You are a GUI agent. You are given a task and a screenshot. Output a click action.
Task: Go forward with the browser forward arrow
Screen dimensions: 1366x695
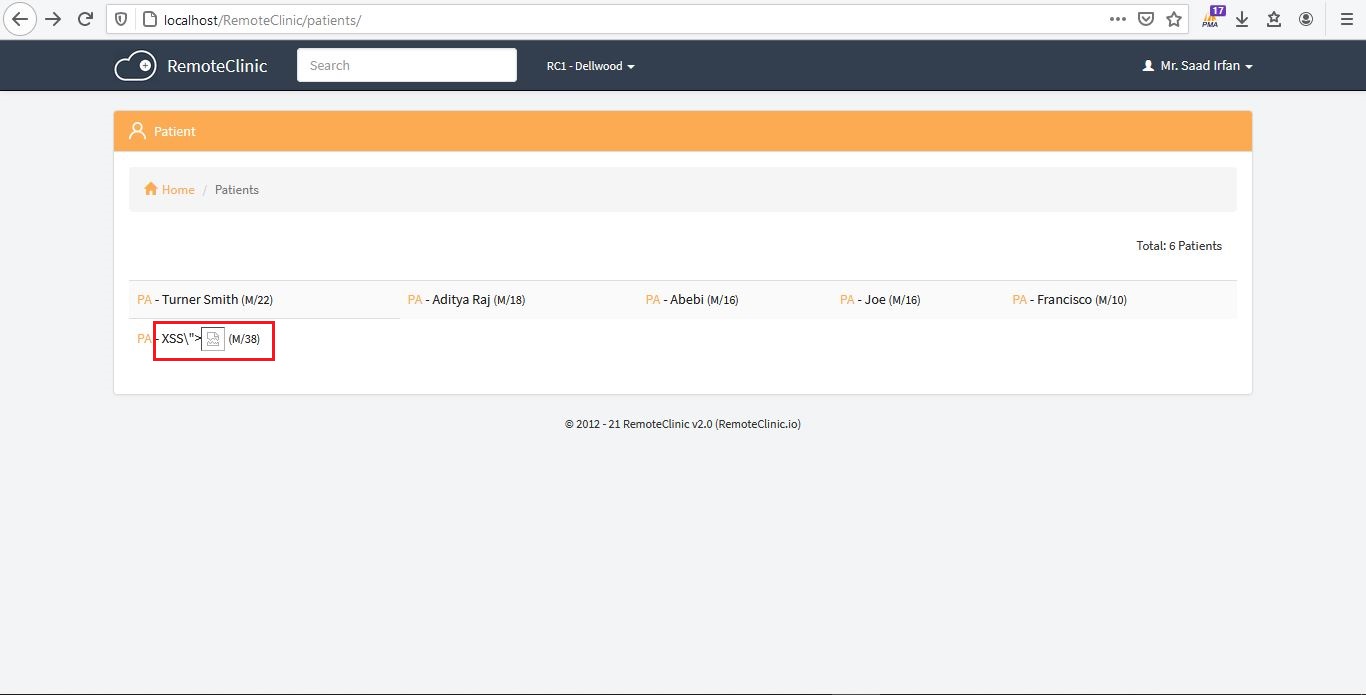coord(53,19)
